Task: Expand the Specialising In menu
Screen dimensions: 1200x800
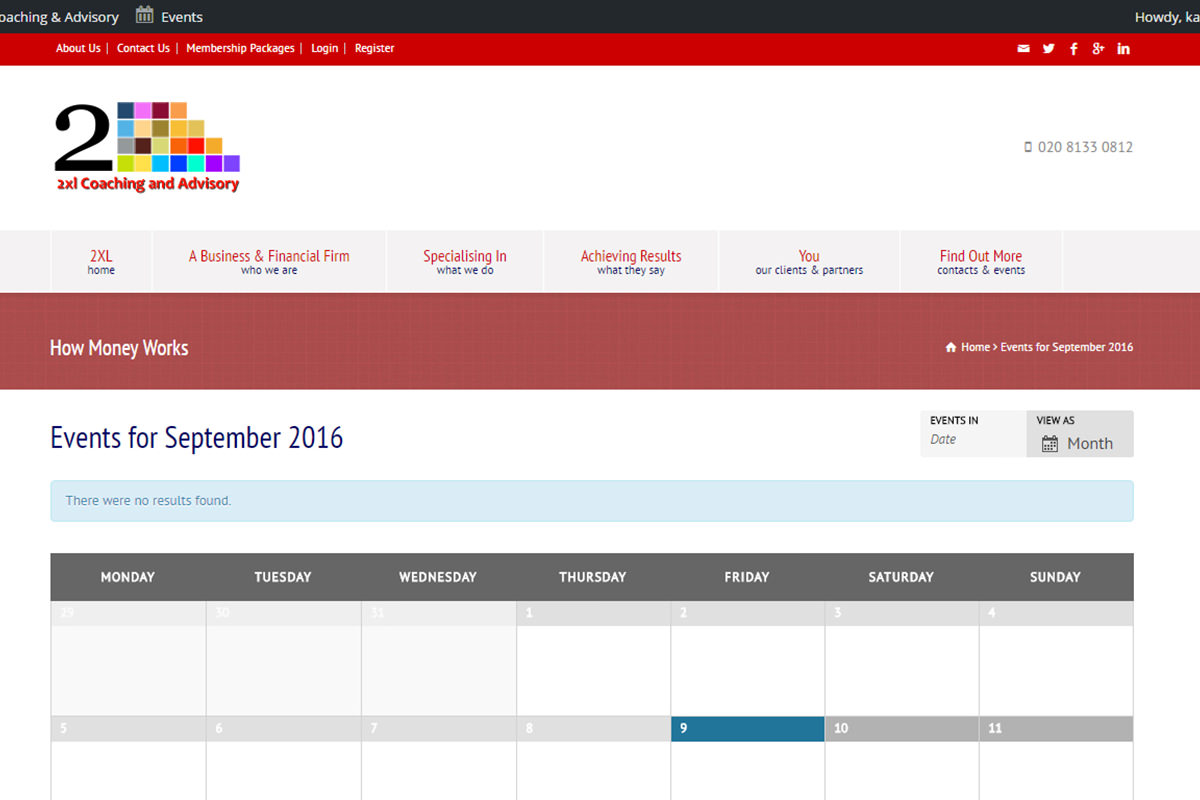Action: 464,261
